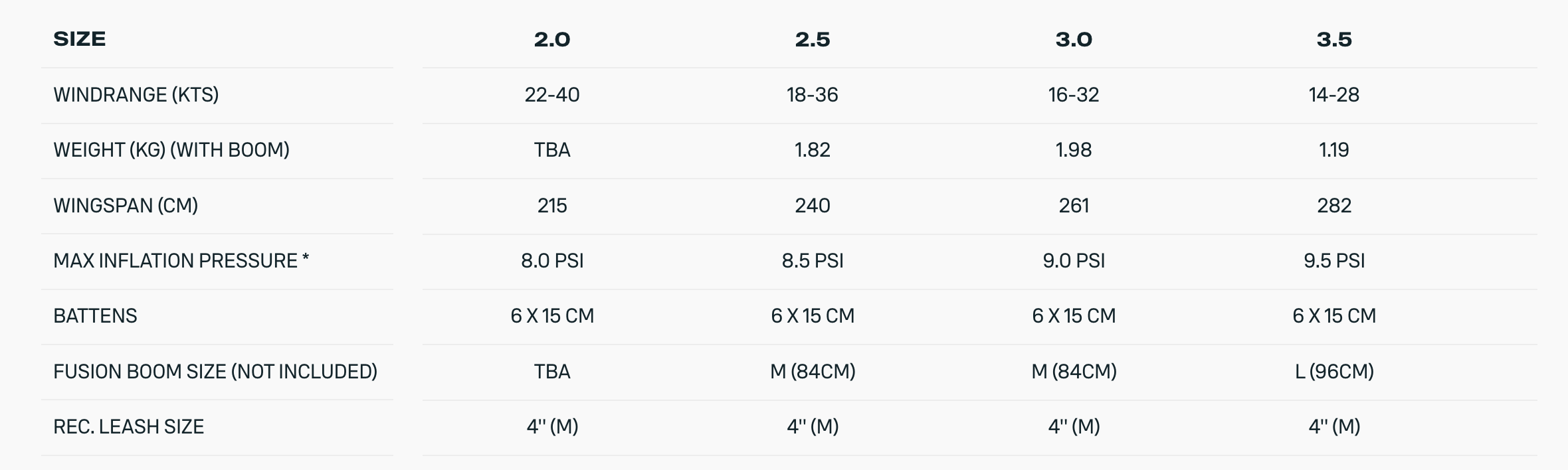
Task: Choose the 3.5 size column header
Action: (1334, 40)
